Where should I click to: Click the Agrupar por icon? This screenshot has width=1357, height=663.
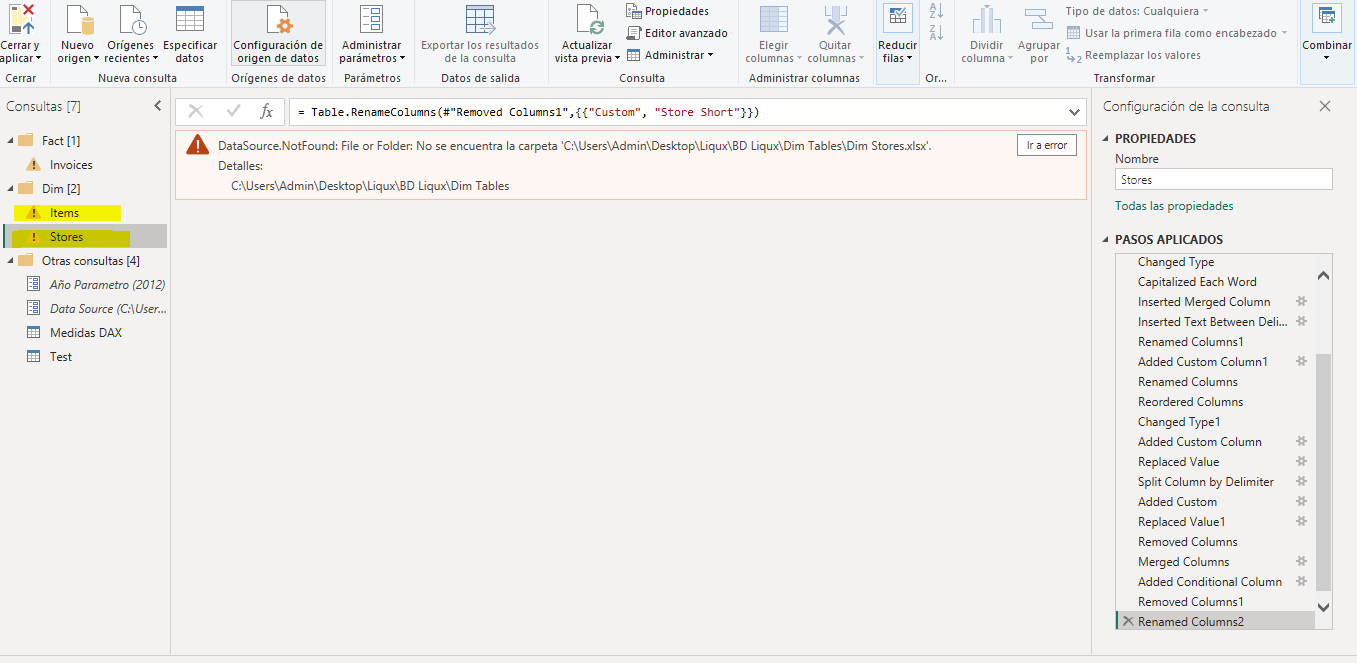[x=1039, y=22]
